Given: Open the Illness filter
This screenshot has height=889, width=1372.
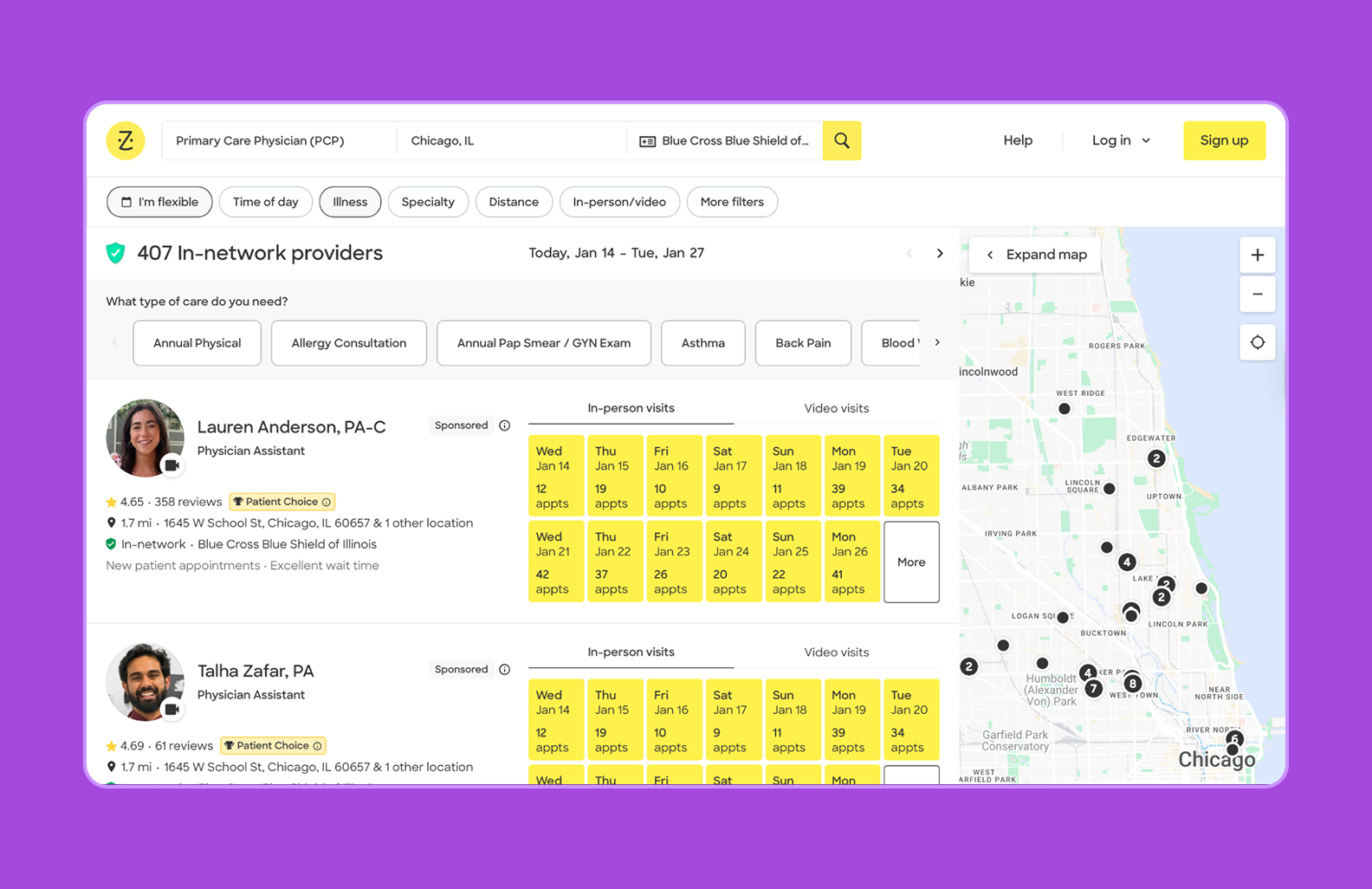Looking at the screenshot, I should pyautogui.click(x=350, y=202).
